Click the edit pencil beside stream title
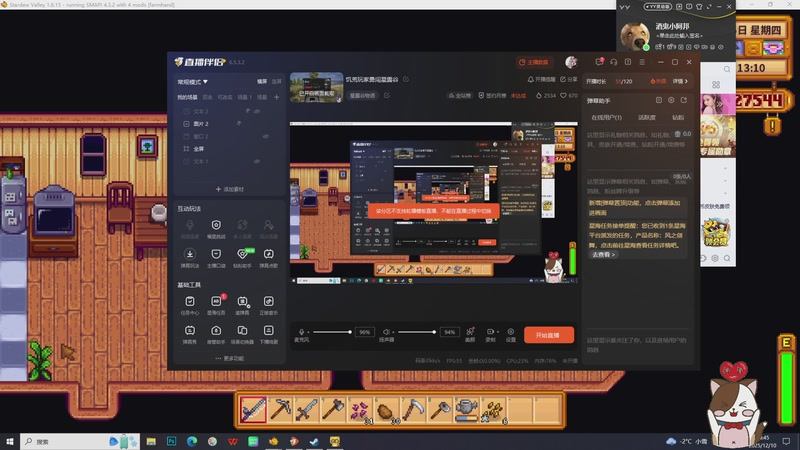The image size is (800, 450). 406,79
